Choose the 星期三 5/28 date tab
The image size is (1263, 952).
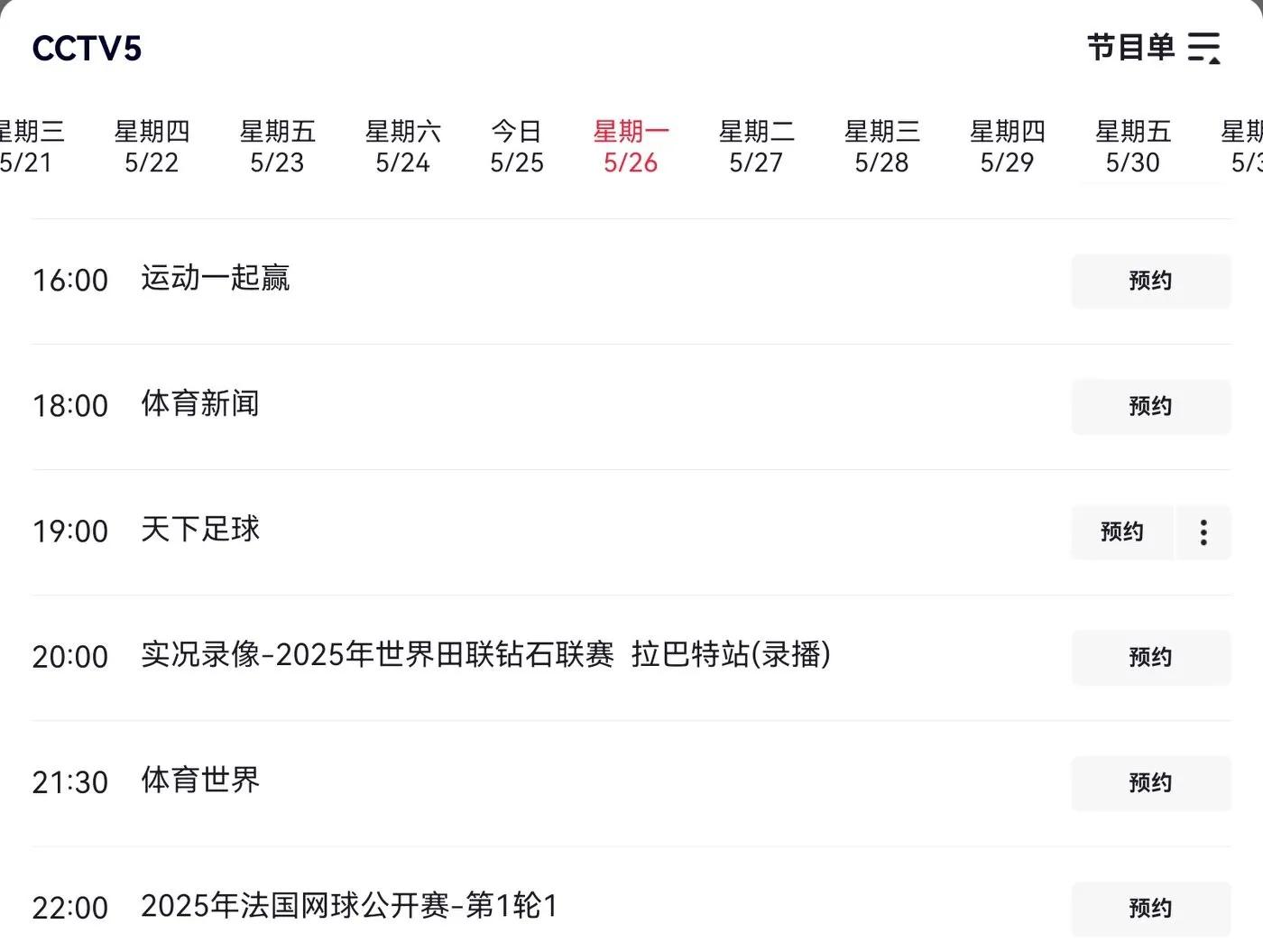click(x=881, y=146)
